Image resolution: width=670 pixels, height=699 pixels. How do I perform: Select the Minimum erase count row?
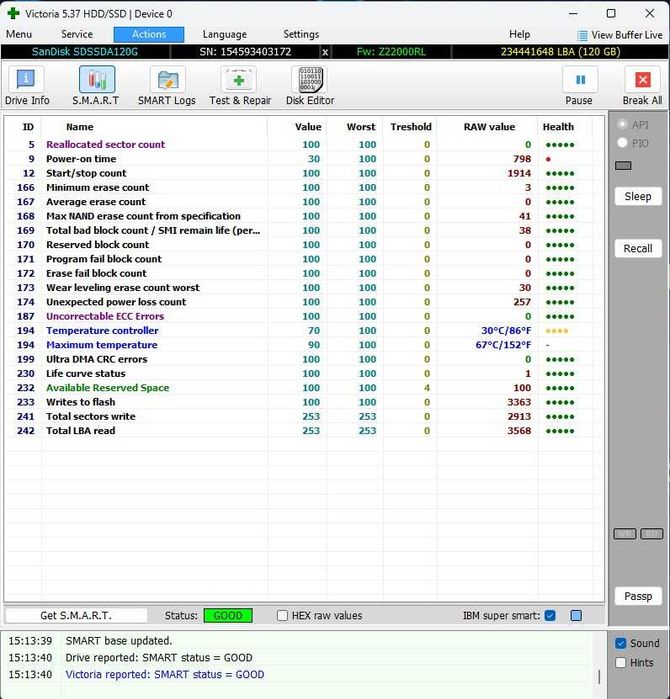coord(304,187)
